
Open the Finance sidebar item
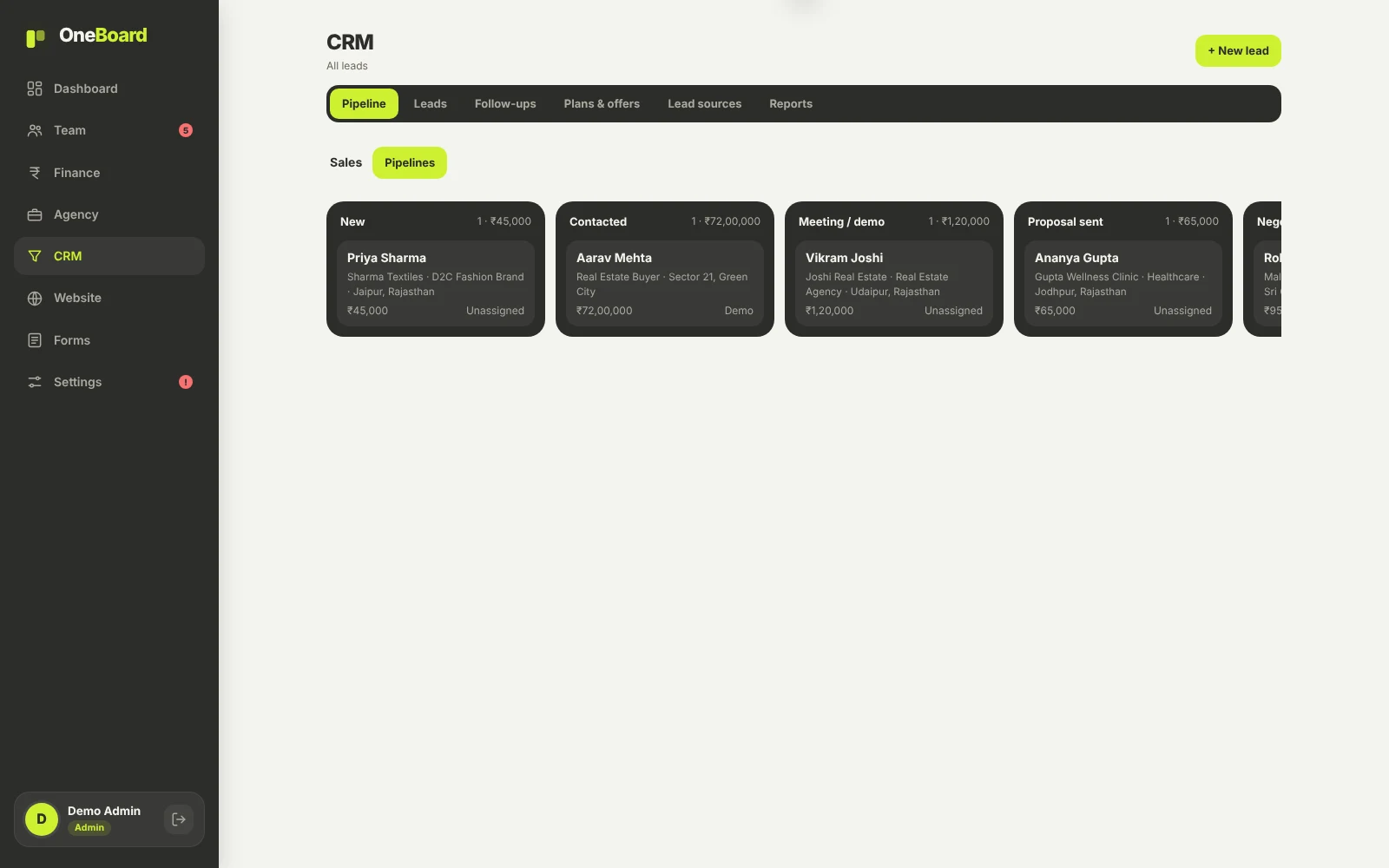(109, 173)
